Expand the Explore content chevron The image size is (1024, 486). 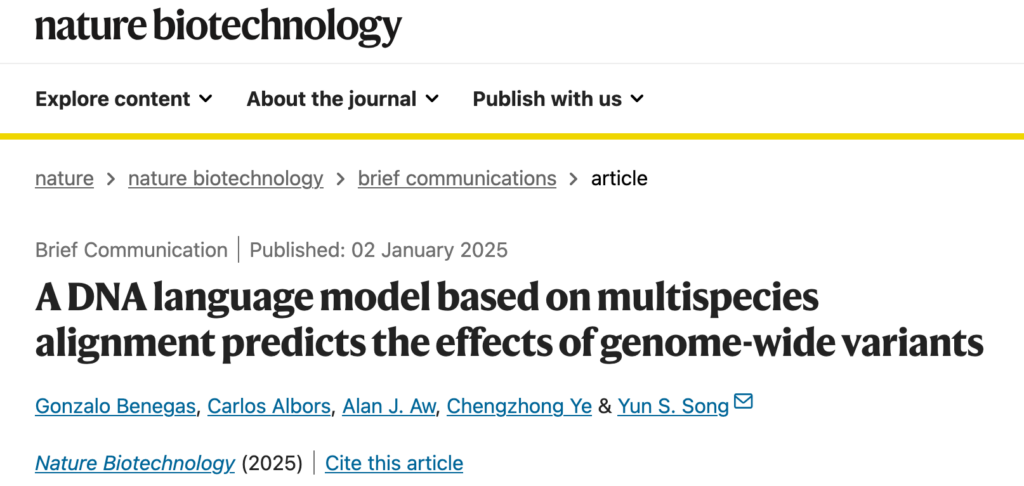point(206,99)
